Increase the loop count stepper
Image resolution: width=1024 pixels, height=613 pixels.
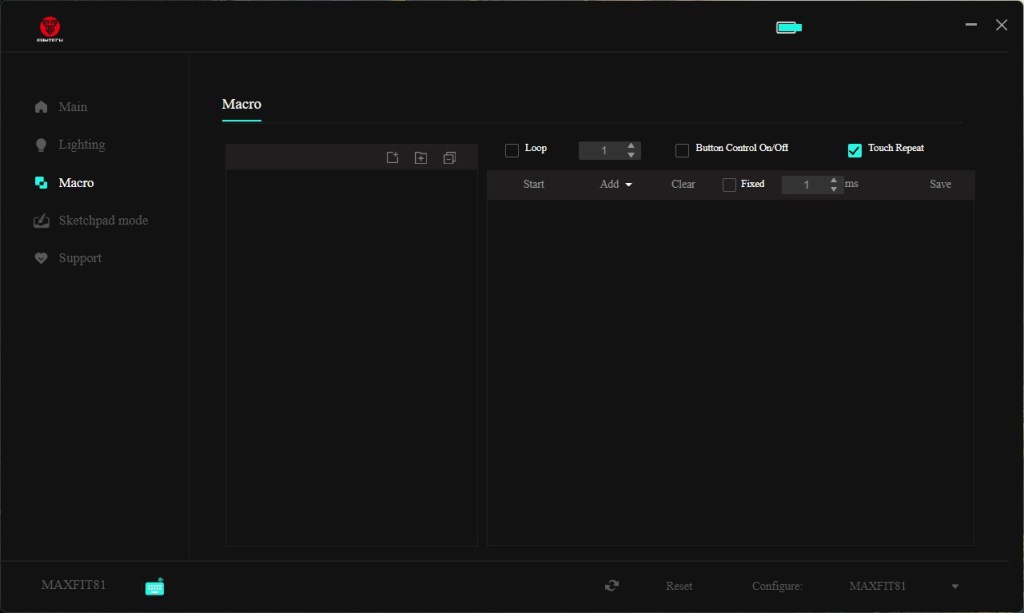coord(631,146)
